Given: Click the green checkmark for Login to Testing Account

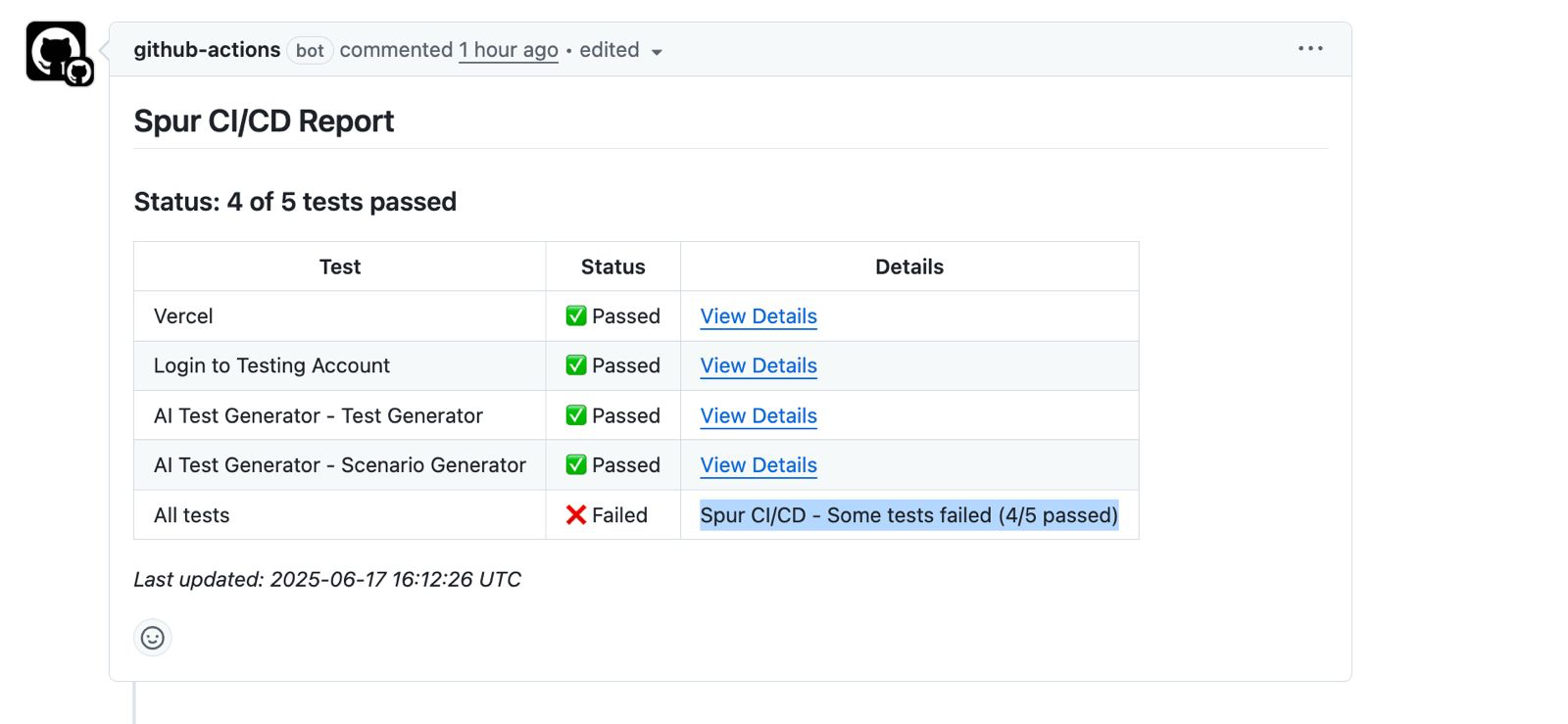Looking at the screenshot, I should click(x=576, y=365).
